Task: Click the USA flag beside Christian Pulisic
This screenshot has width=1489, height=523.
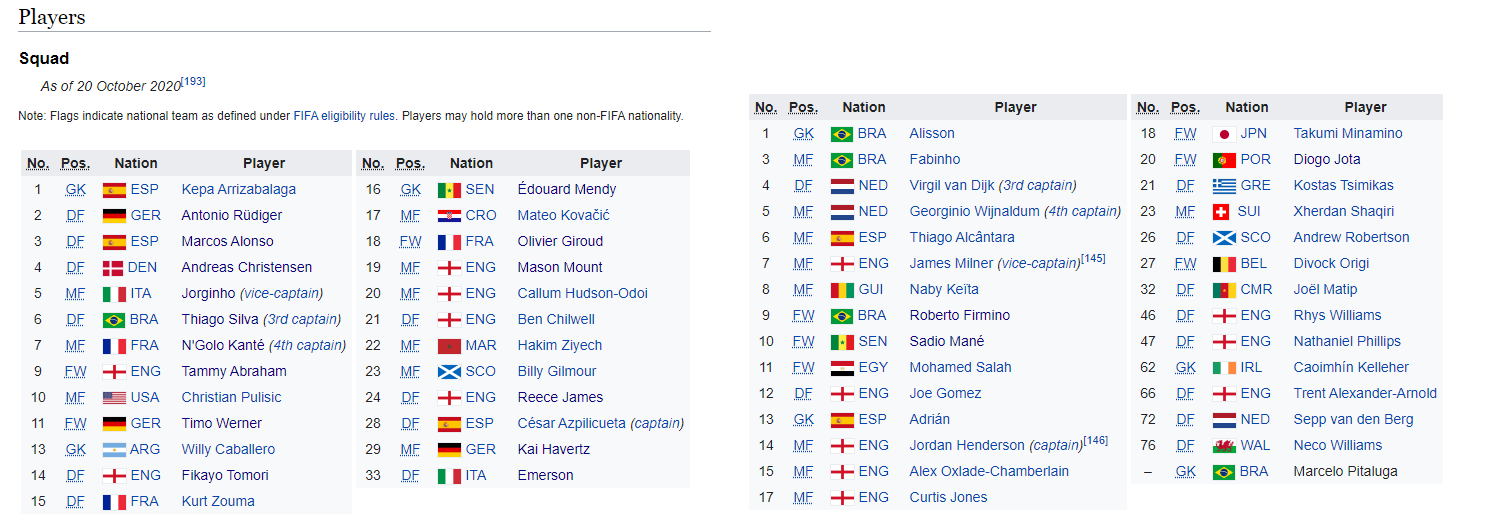Action: [x=114, y=398]
